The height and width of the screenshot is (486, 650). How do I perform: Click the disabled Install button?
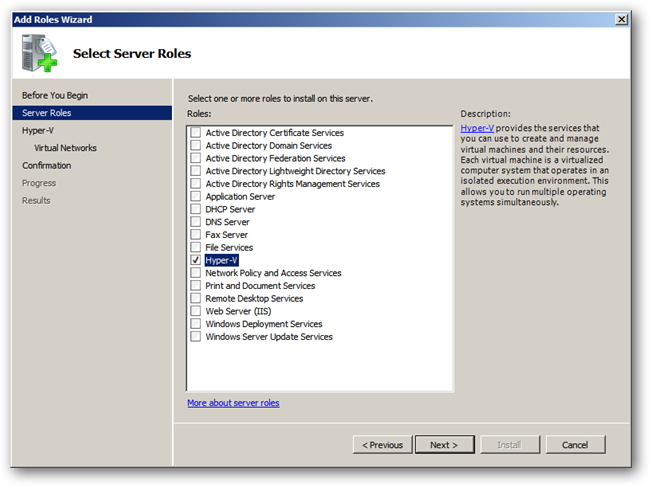[509, 445]
